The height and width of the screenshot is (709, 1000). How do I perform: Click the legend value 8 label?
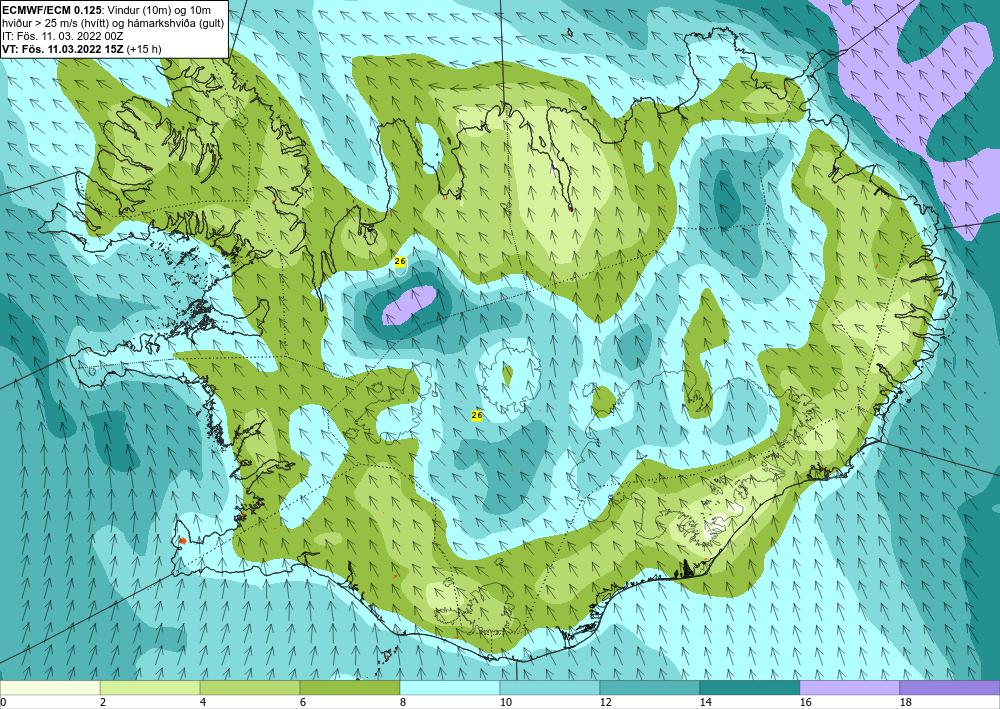pos(403,703)
